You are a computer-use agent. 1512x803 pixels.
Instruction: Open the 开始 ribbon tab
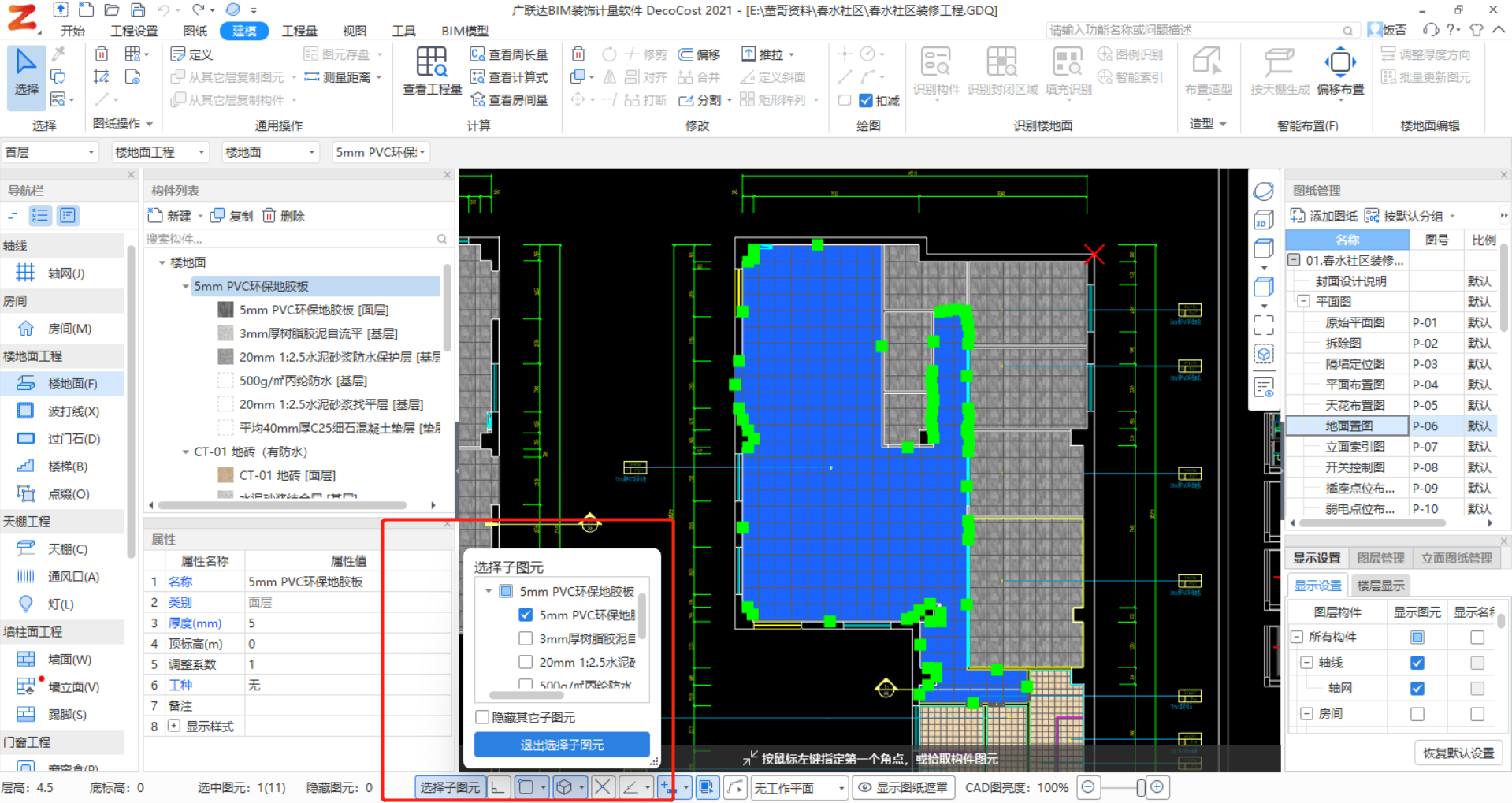tap(73, 31)
